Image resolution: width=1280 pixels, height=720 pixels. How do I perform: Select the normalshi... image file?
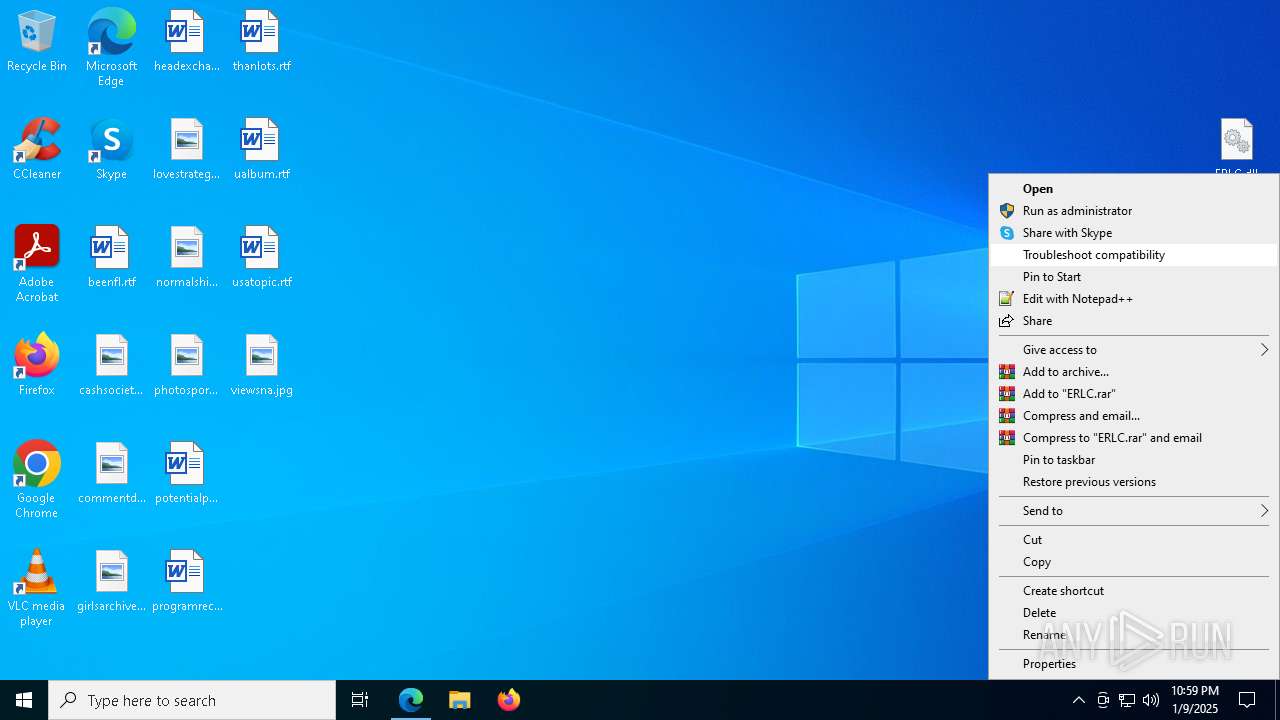(186, 257)
